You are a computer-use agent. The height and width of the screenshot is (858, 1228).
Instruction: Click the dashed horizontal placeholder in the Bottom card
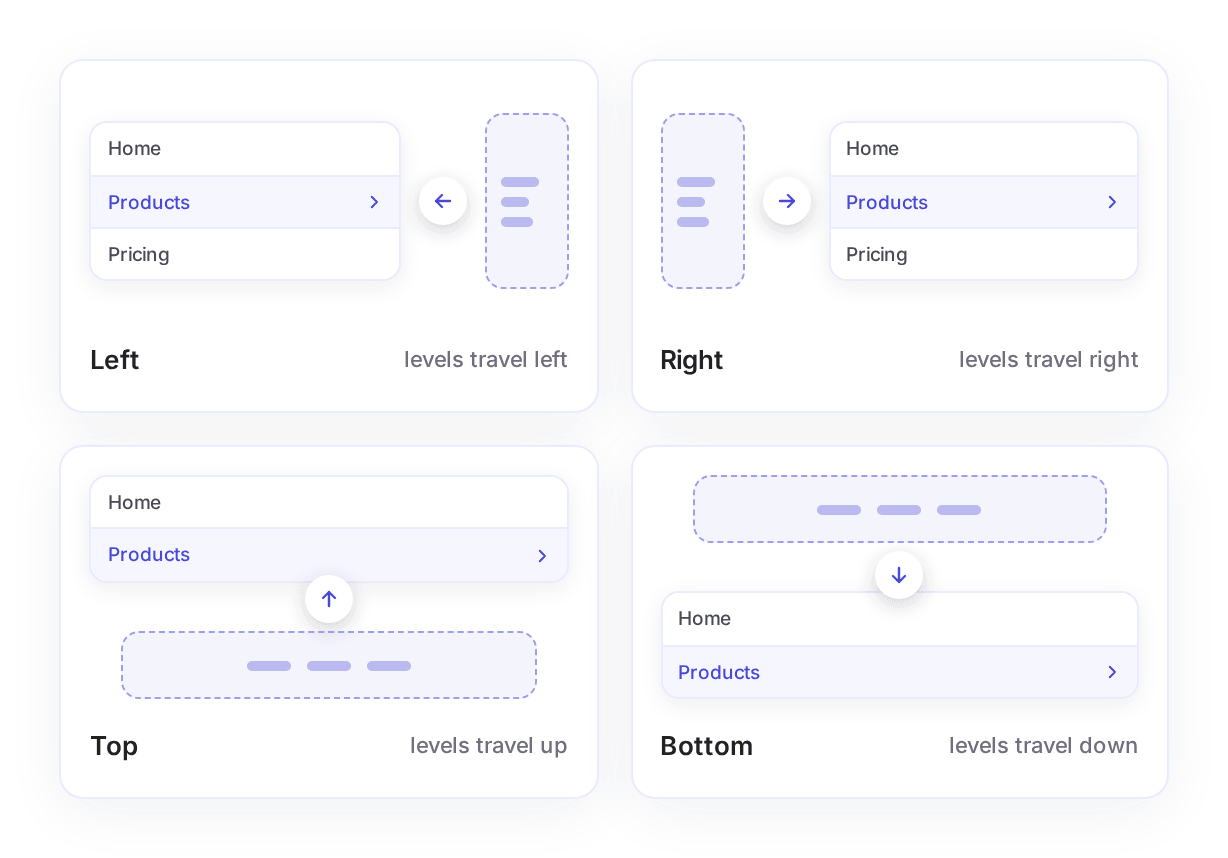900,509
